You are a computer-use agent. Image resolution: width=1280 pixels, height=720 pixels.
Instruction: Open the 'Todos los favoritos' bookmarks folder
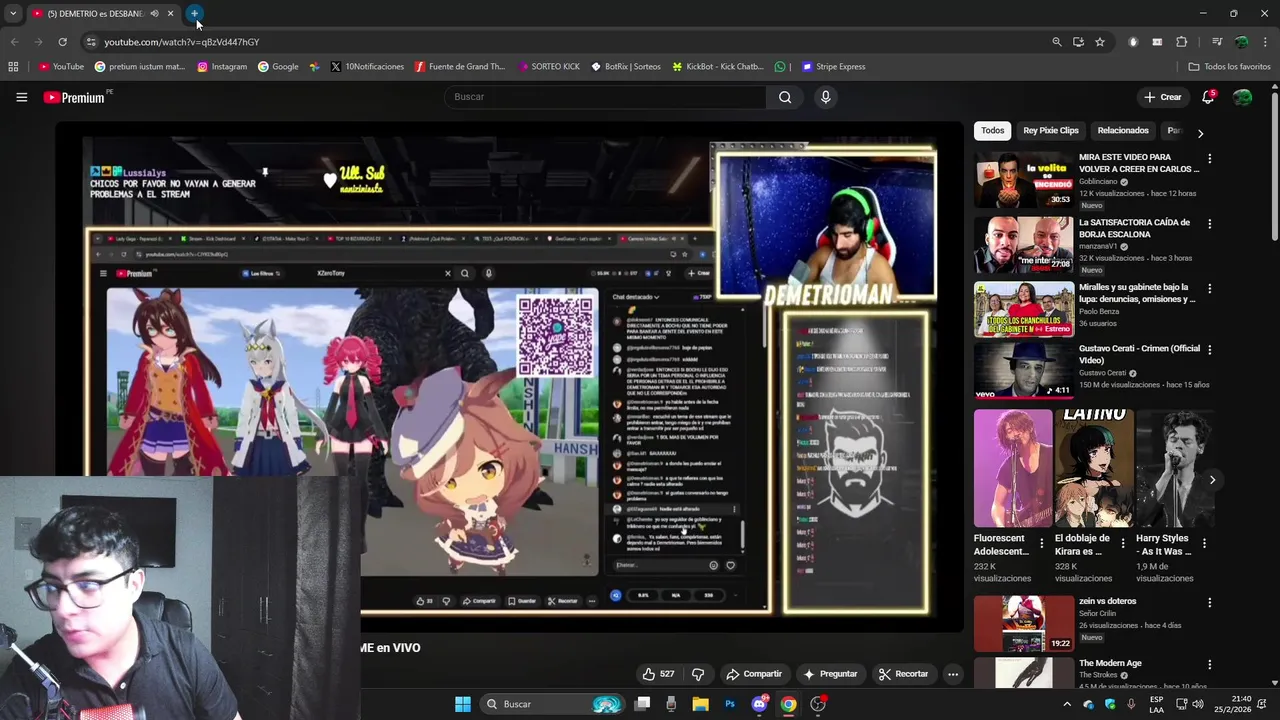[x=1229, y=67]
